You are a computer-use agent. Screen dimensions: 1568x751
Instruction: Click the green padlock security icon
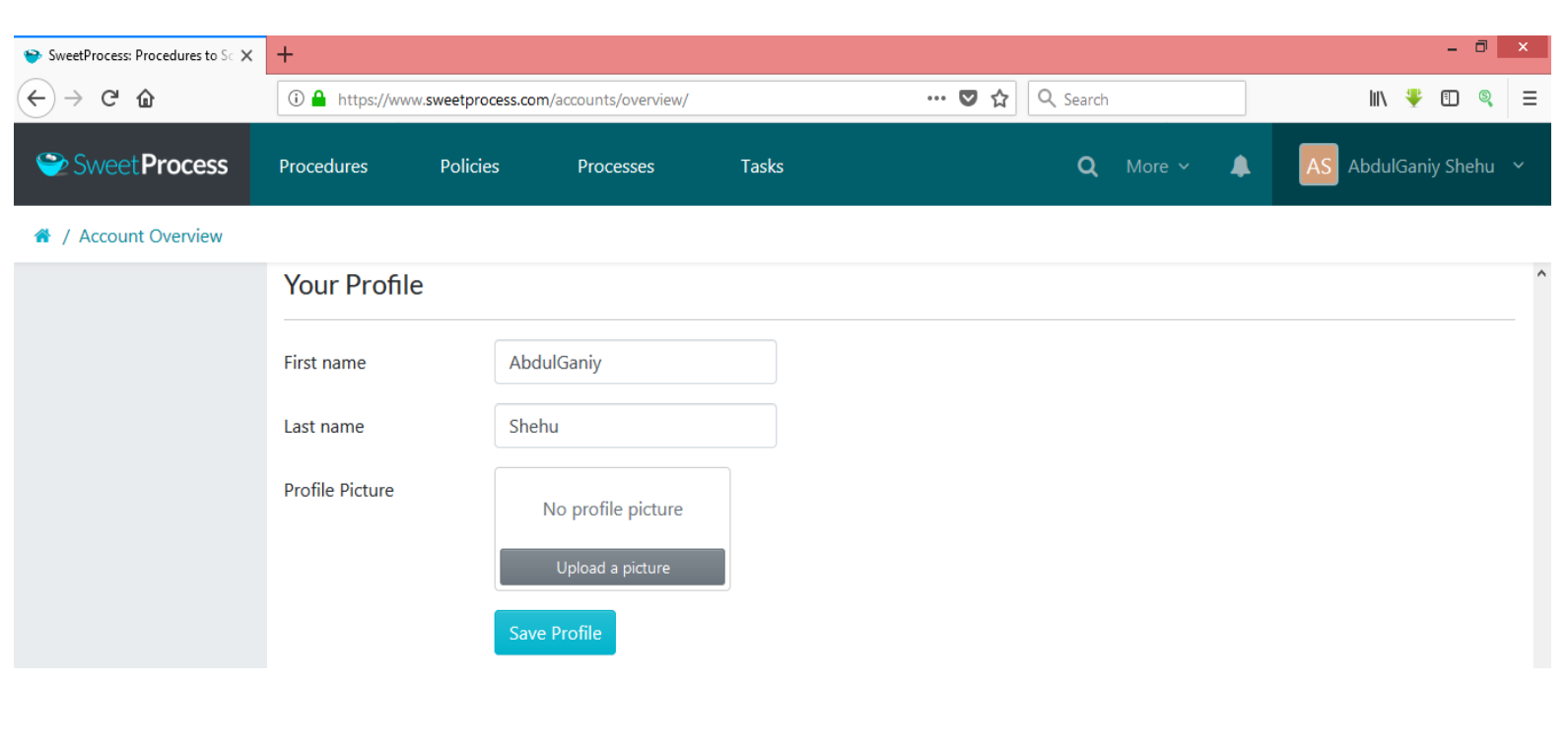[x=318, y=99]
